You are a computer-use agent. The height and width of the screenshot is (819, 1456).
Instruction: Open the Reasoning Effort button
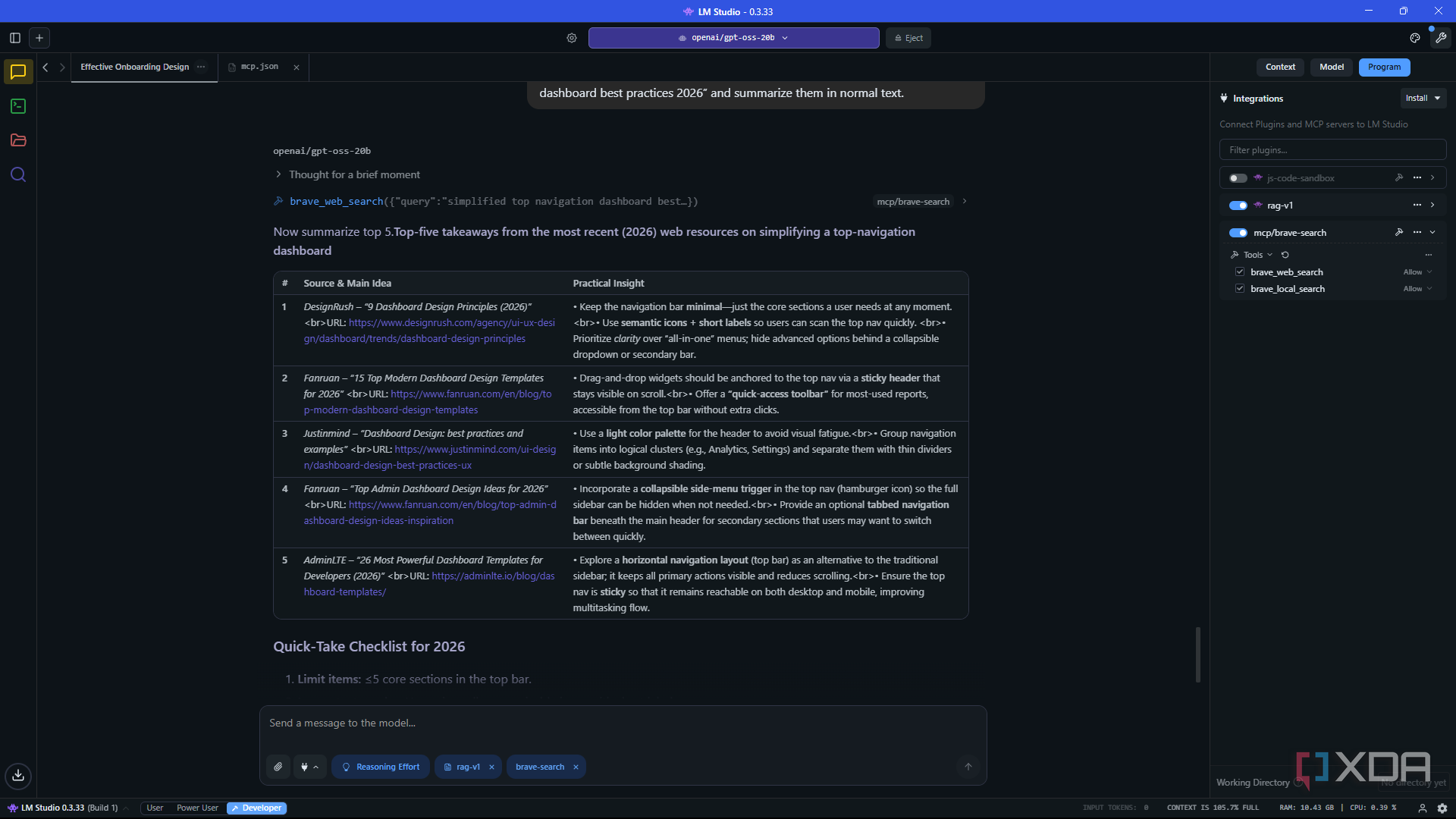(381, 767)
